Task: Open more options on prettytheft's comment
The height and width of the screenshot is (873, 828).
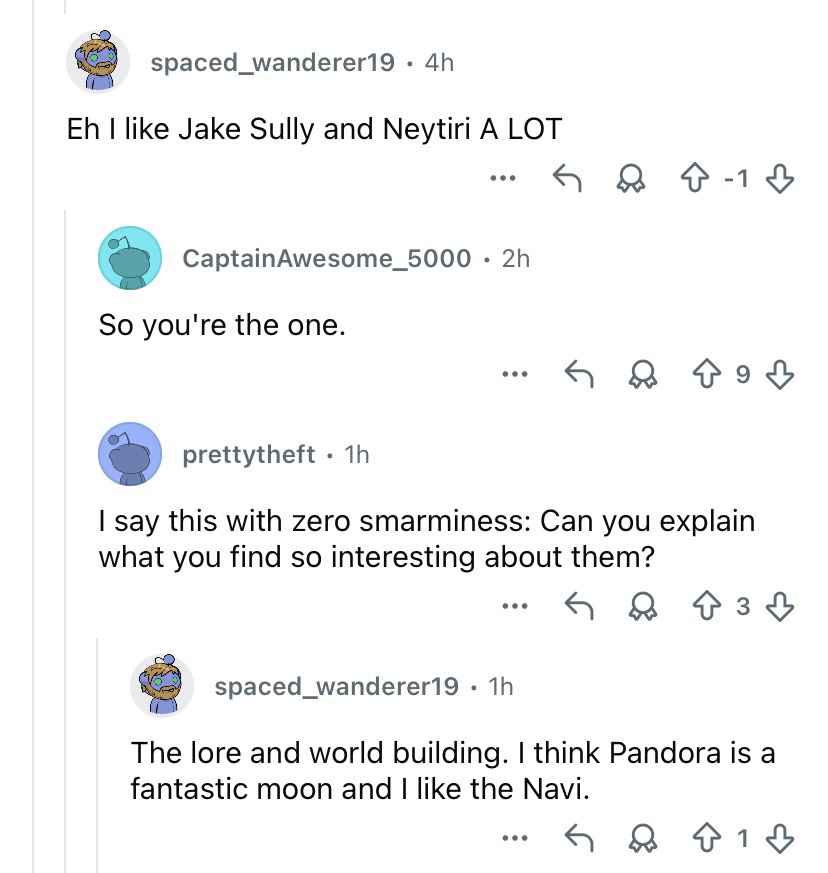Action: (x=514, y=606)
